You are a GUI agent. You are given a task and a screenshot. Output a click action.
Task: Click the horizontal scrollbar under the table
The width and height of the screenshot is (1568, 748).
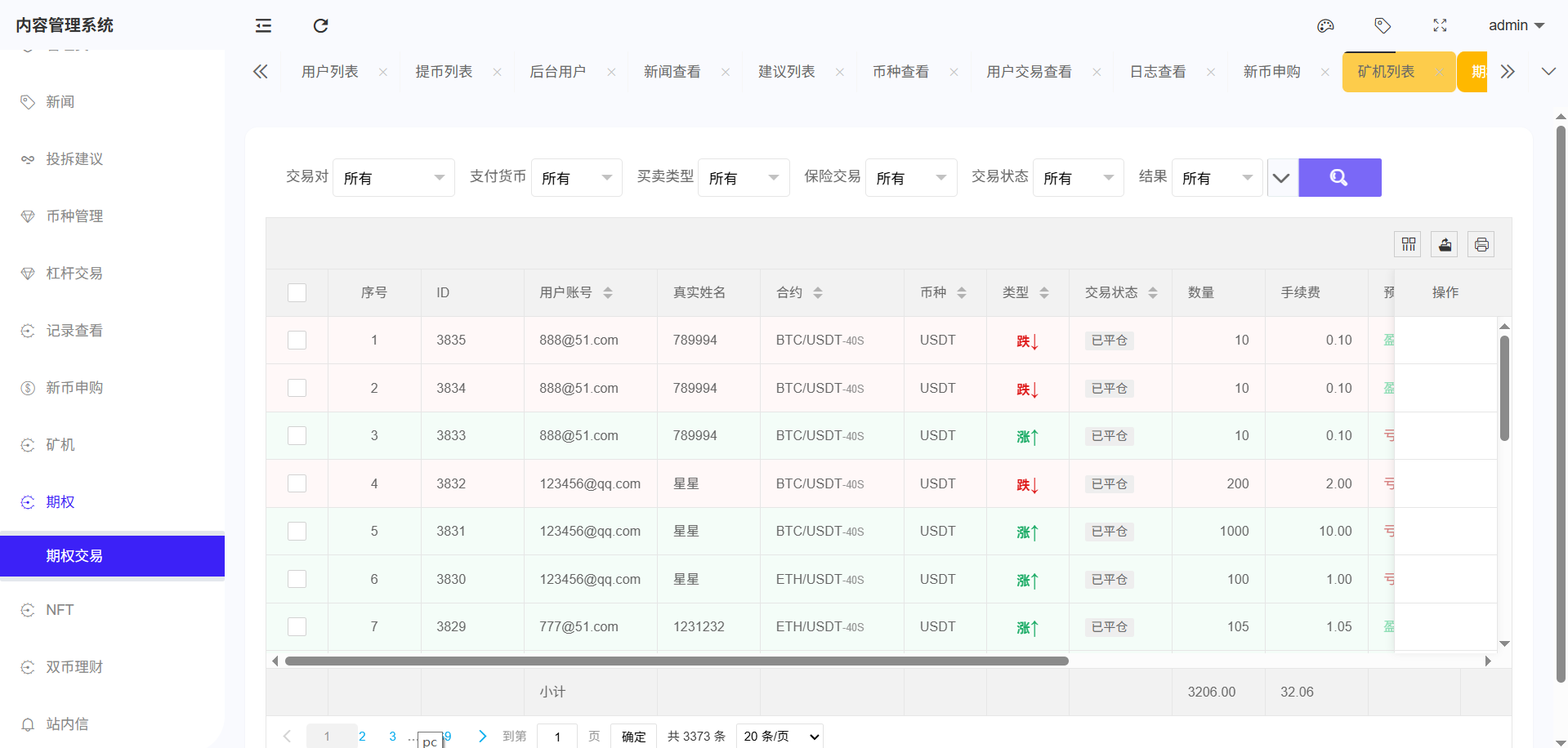(x=676, y=661)
